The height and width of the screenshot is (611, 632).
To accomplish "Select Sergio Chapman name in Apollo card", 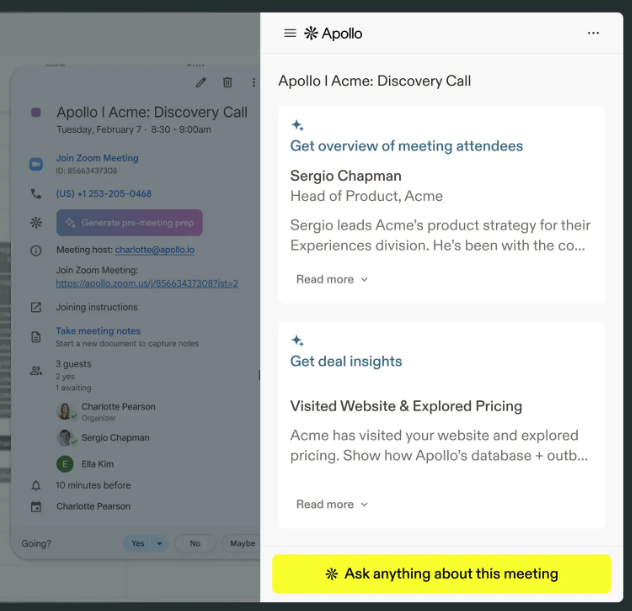I will click(346, 176).
